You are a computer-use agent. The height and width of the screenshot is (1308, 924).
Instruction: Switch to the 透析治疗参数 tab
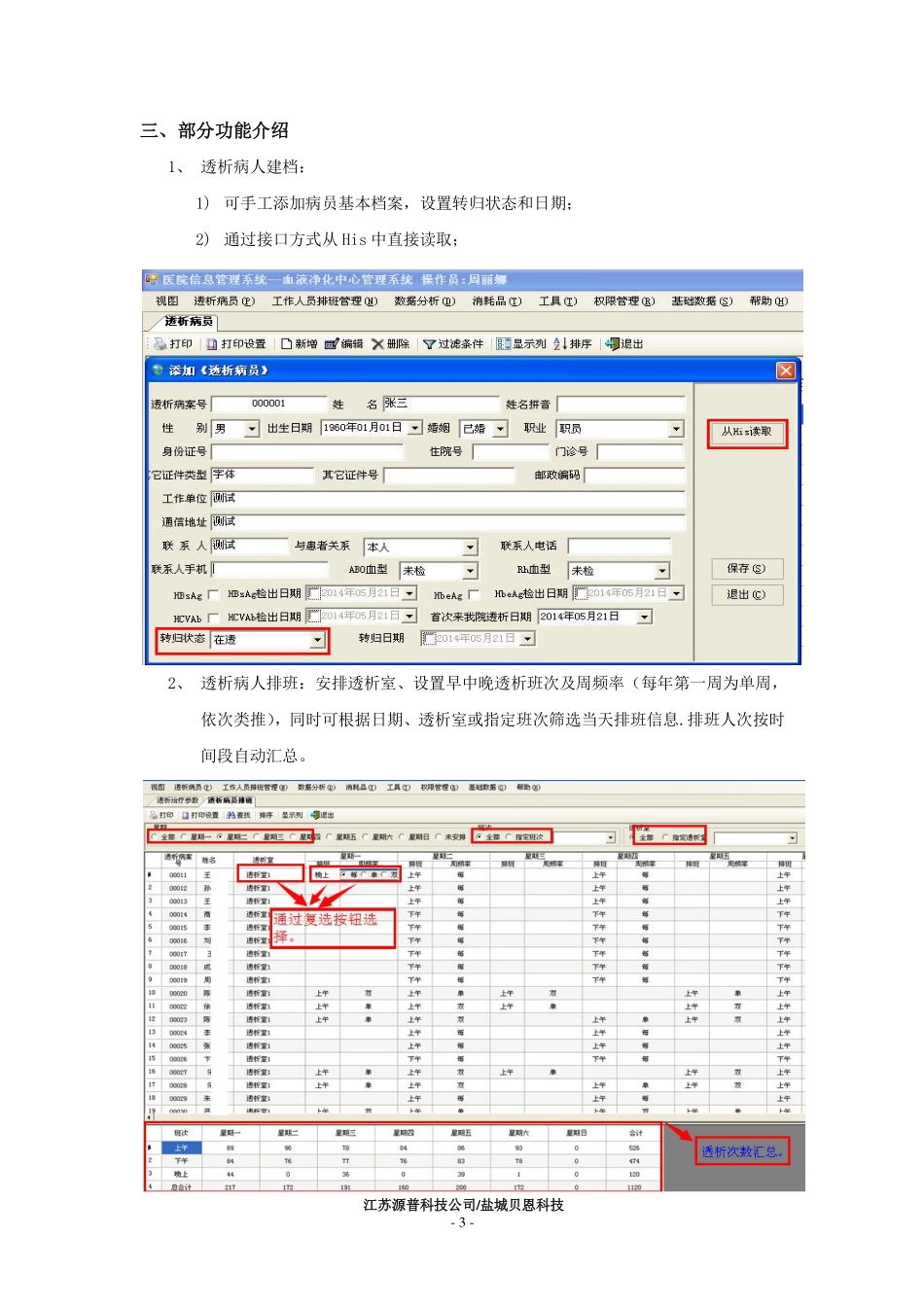tap(177, 800)
